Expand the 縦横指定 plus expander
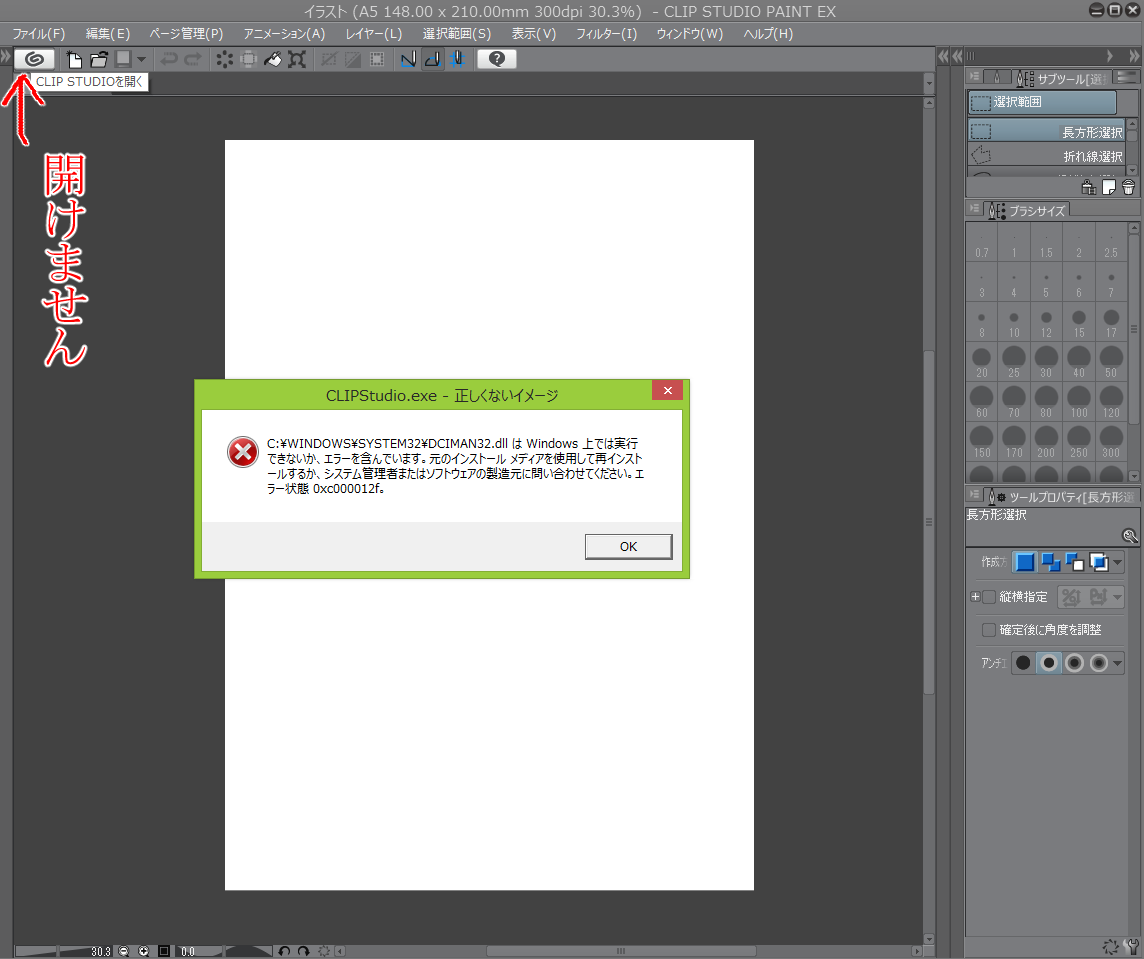 (975, 597)
